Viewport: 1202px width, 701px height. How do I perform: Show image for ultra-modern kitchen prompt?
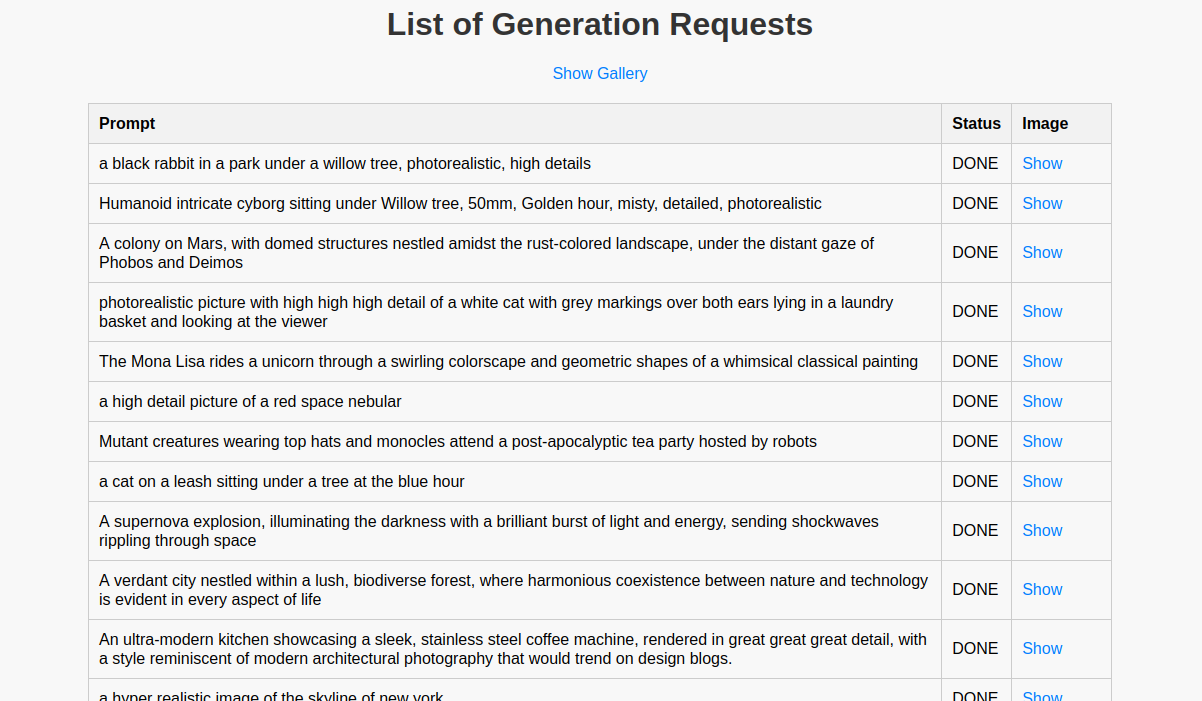(x=1042, y=648)
